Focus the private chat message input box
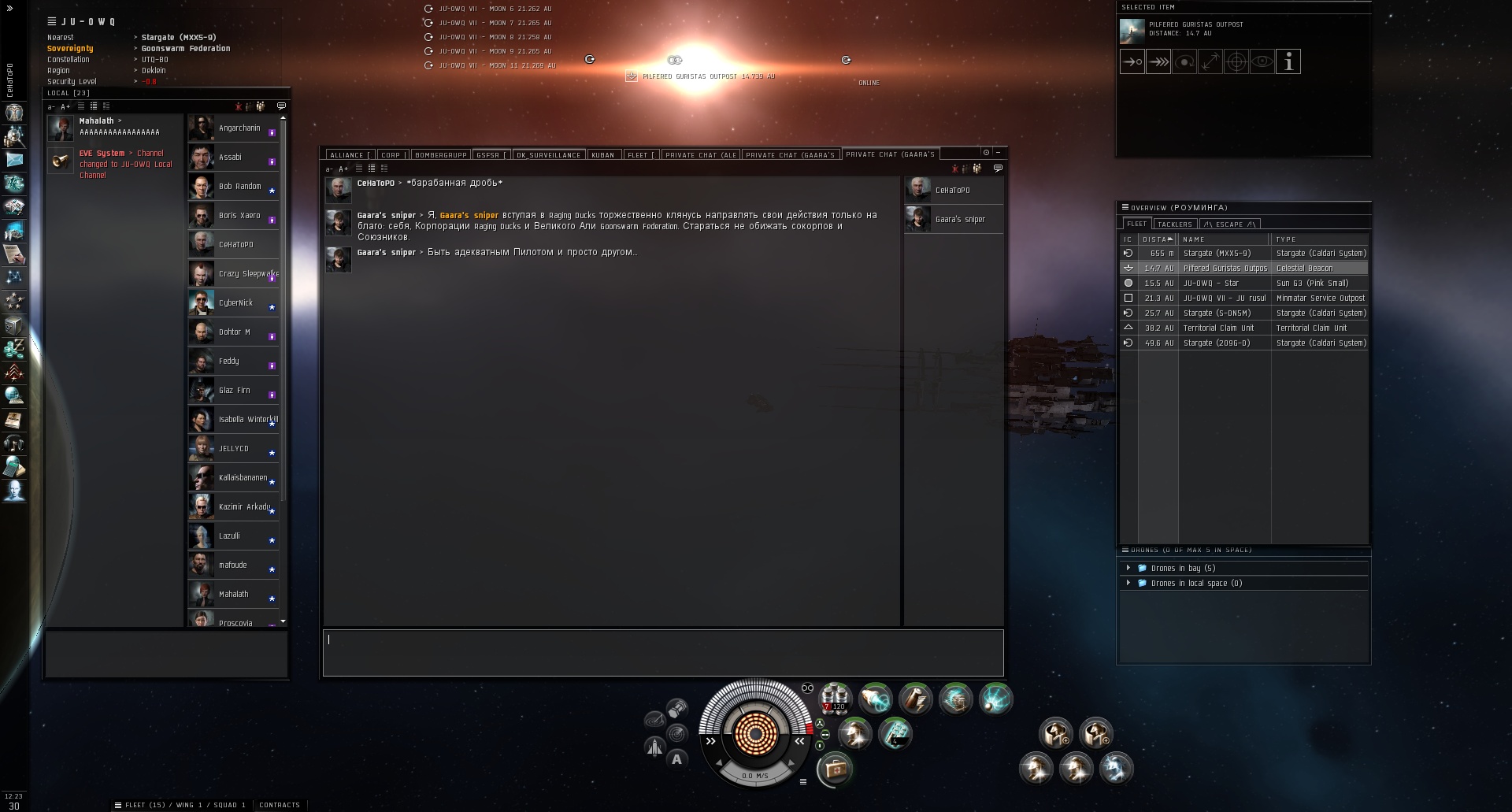 coord(663,652)
